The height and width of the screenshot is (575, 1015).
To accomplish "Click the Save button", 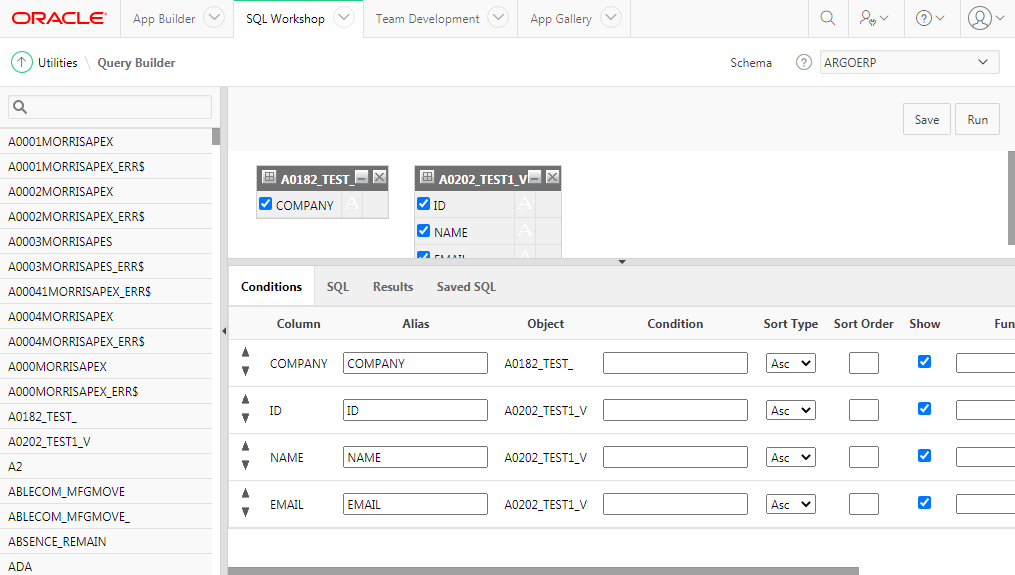I will 927,119.
